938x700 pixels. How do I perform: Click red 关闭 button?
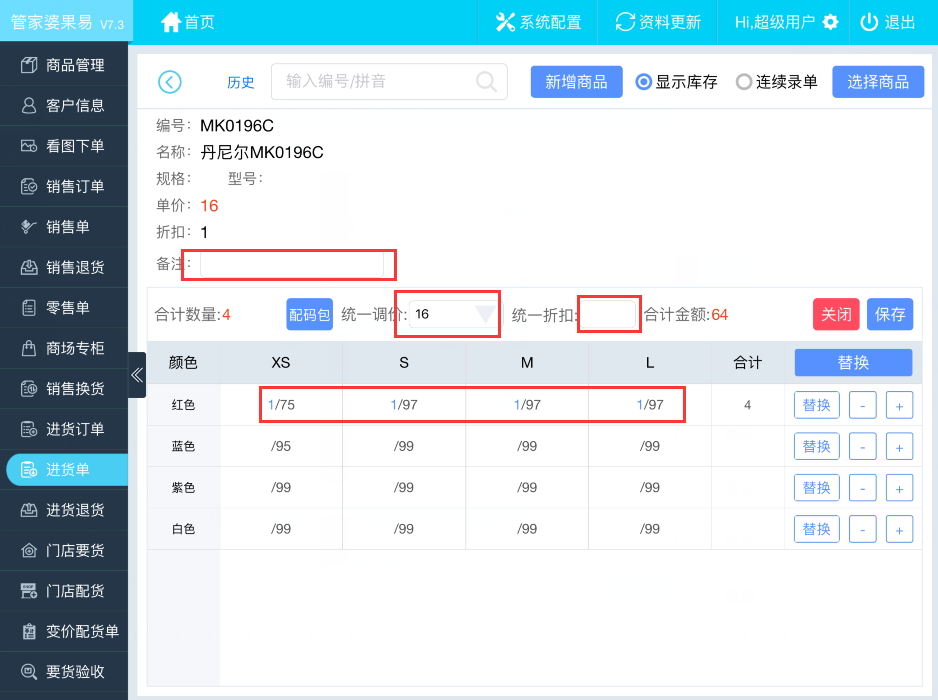[836, 315]
